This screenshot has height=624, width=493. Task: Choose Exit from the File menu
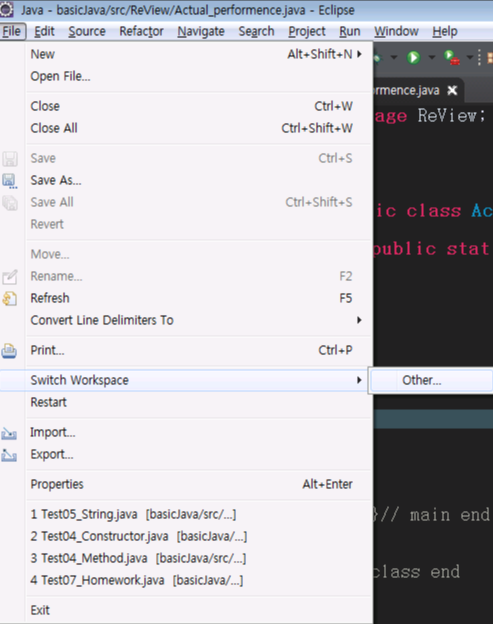pyautogui.click(x=186, y=610)
